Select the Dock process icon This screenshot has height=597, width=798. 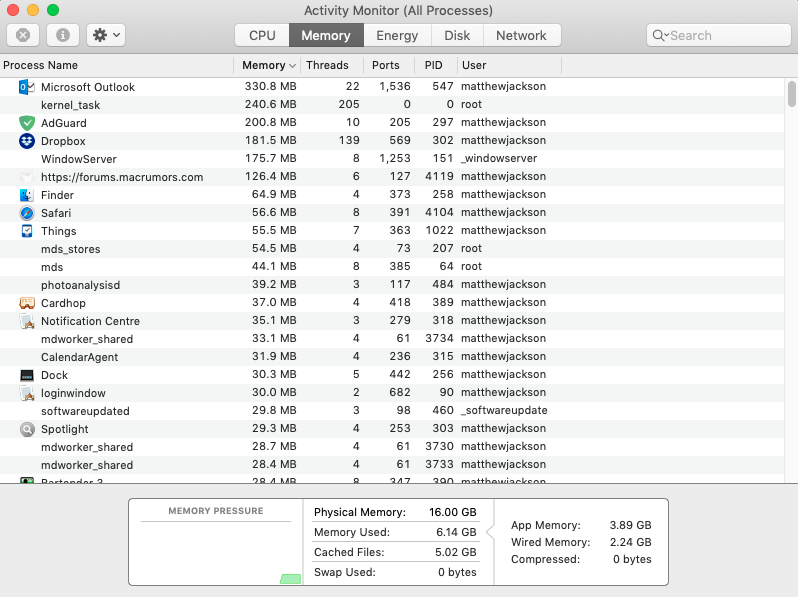tap(27, 375)
